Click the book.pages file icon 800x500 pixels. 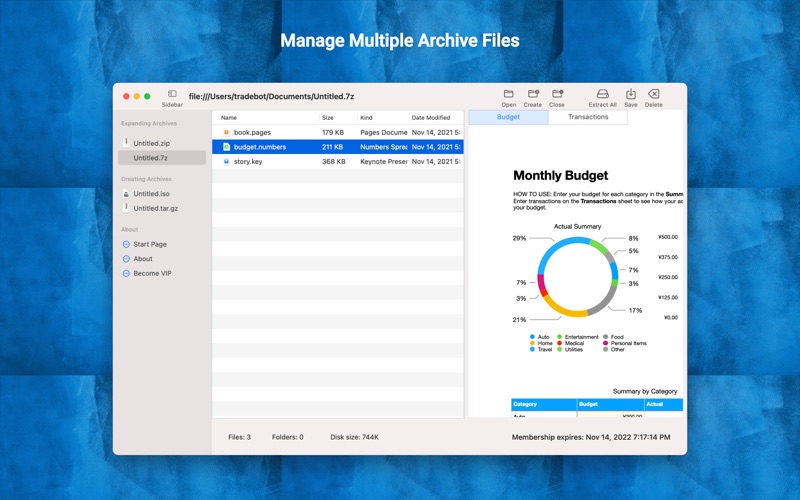pyautogui.click(x=227, y=132)
